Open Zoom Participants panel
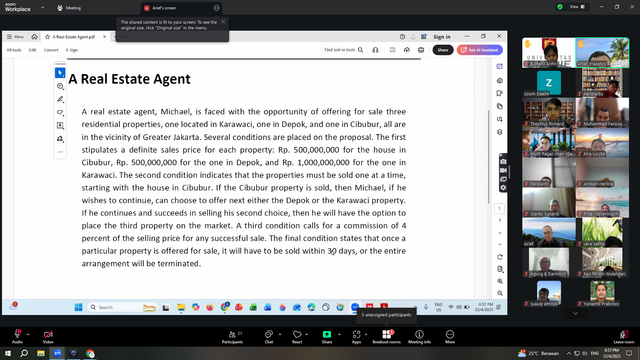This screenshot has width=640, height=360. (x=232, y=337)
